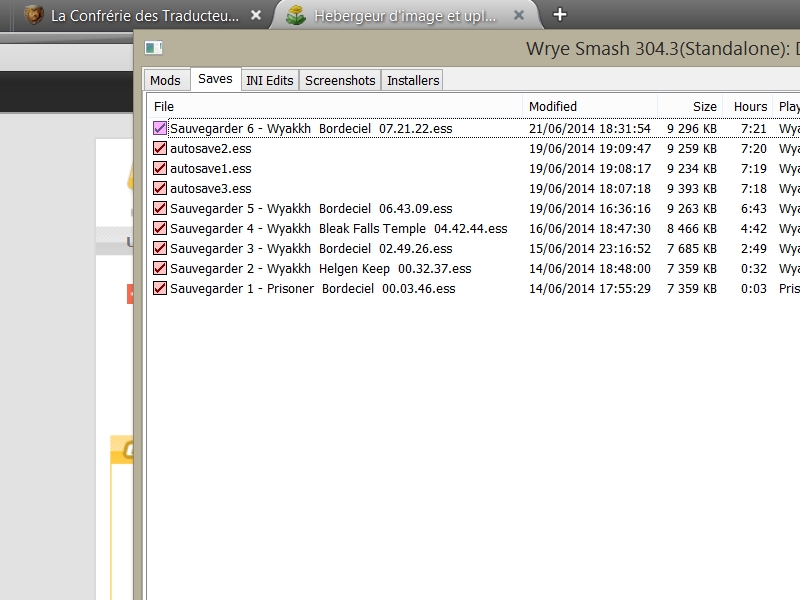The width and height of the screenshot is (800, 600).
Task: Click the lion favicon on La Confrérie tab
Action: (x=34, y=15)
